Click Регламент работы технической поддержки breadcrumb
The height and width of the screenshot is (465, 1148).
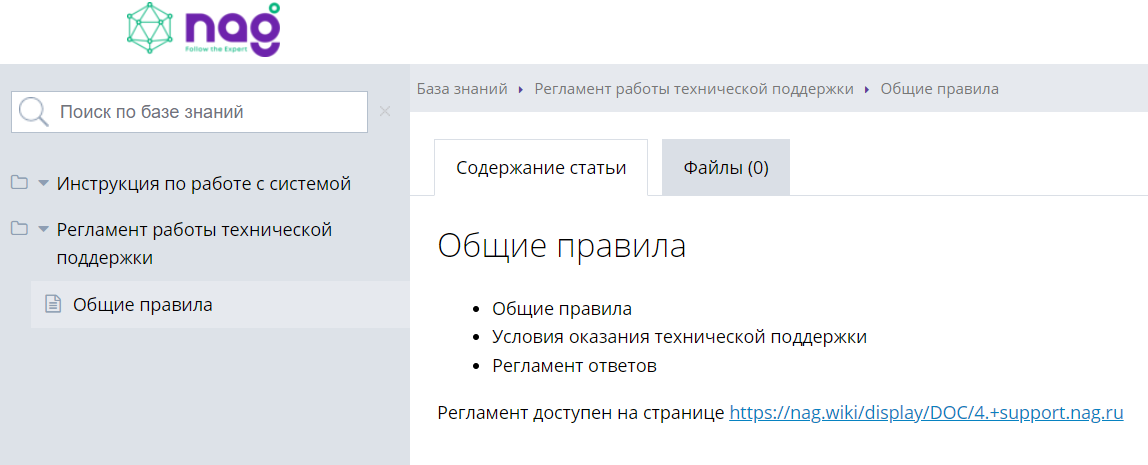click(x=694, y=89)
